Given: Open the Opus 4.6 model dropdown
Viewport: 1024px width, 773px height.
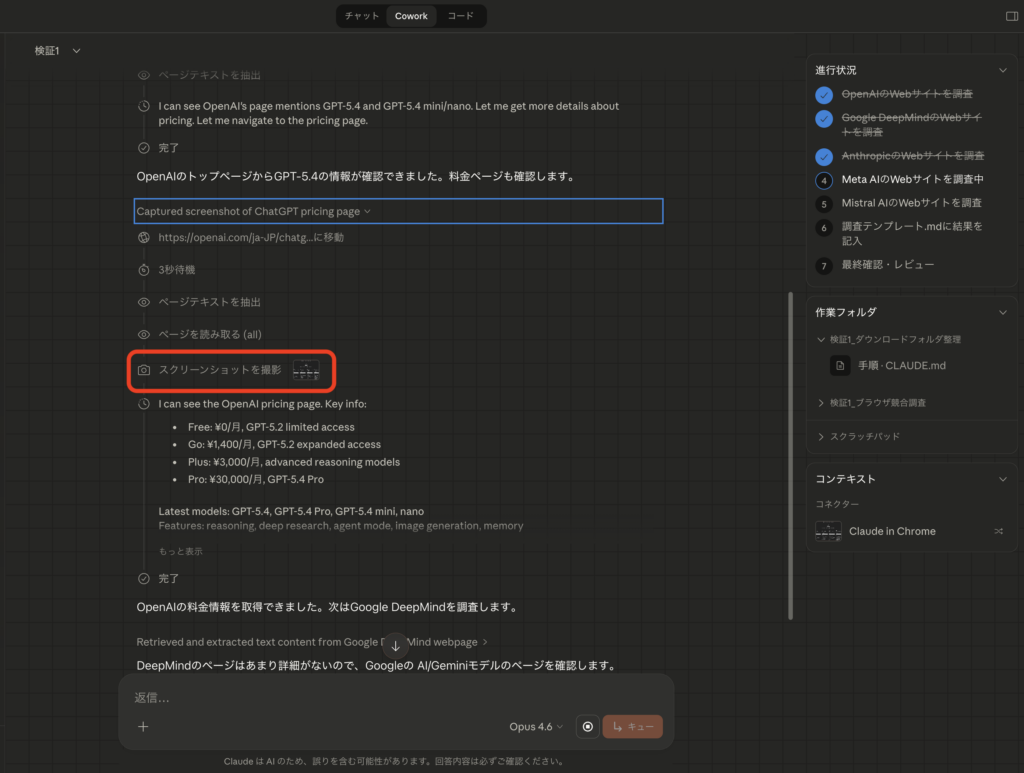Looking at the screenshot, I should (x=536, y=727).
